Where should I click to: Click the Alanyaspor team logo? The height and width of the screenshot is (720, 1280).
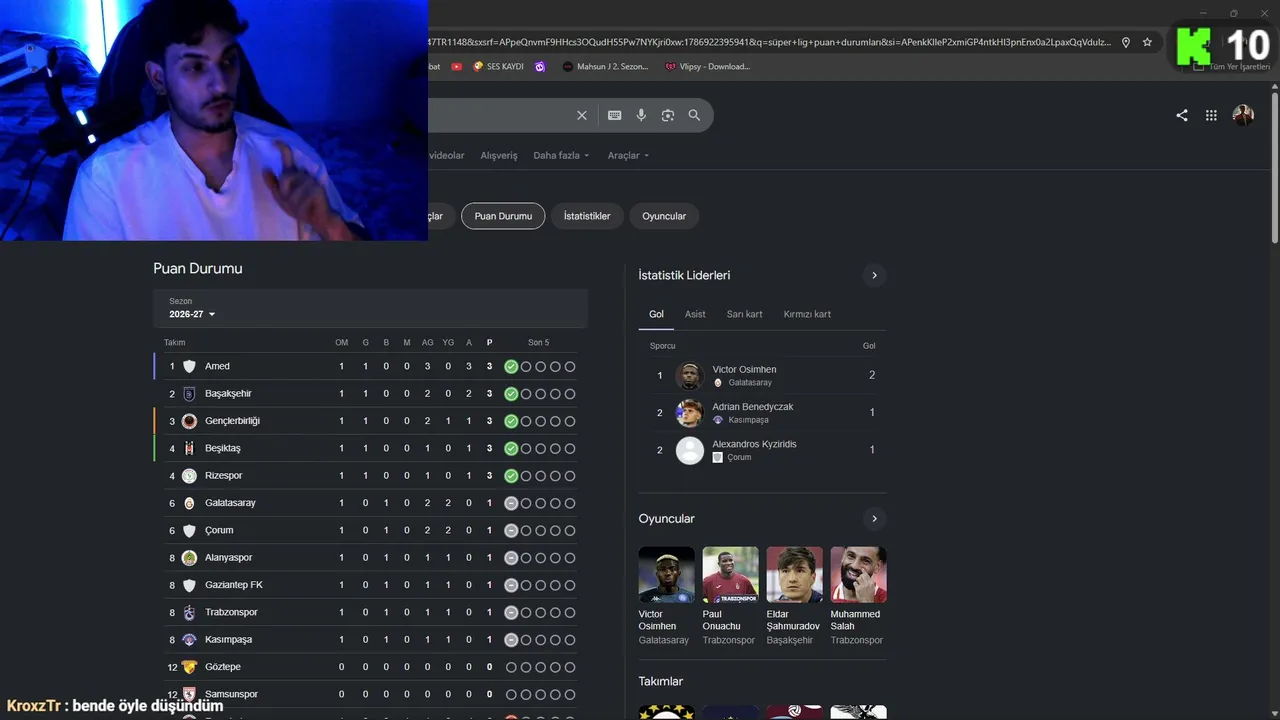coord(189,558)
